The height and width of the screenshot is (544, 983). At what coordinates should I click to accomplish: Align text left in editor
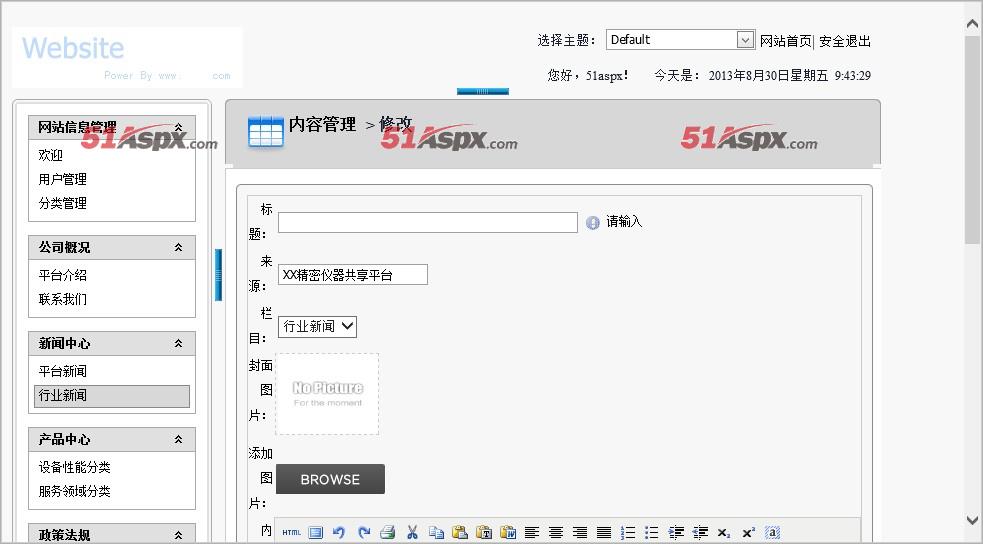pyautogui.click(x=532, y=533)
